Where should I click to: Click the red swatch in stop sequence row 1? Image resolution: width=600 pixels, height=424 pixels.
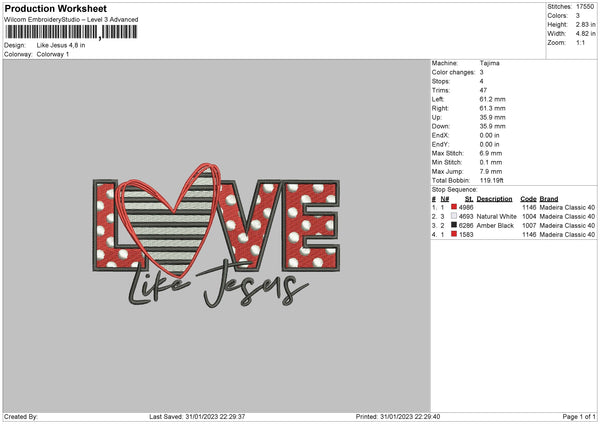click(454, 207)
